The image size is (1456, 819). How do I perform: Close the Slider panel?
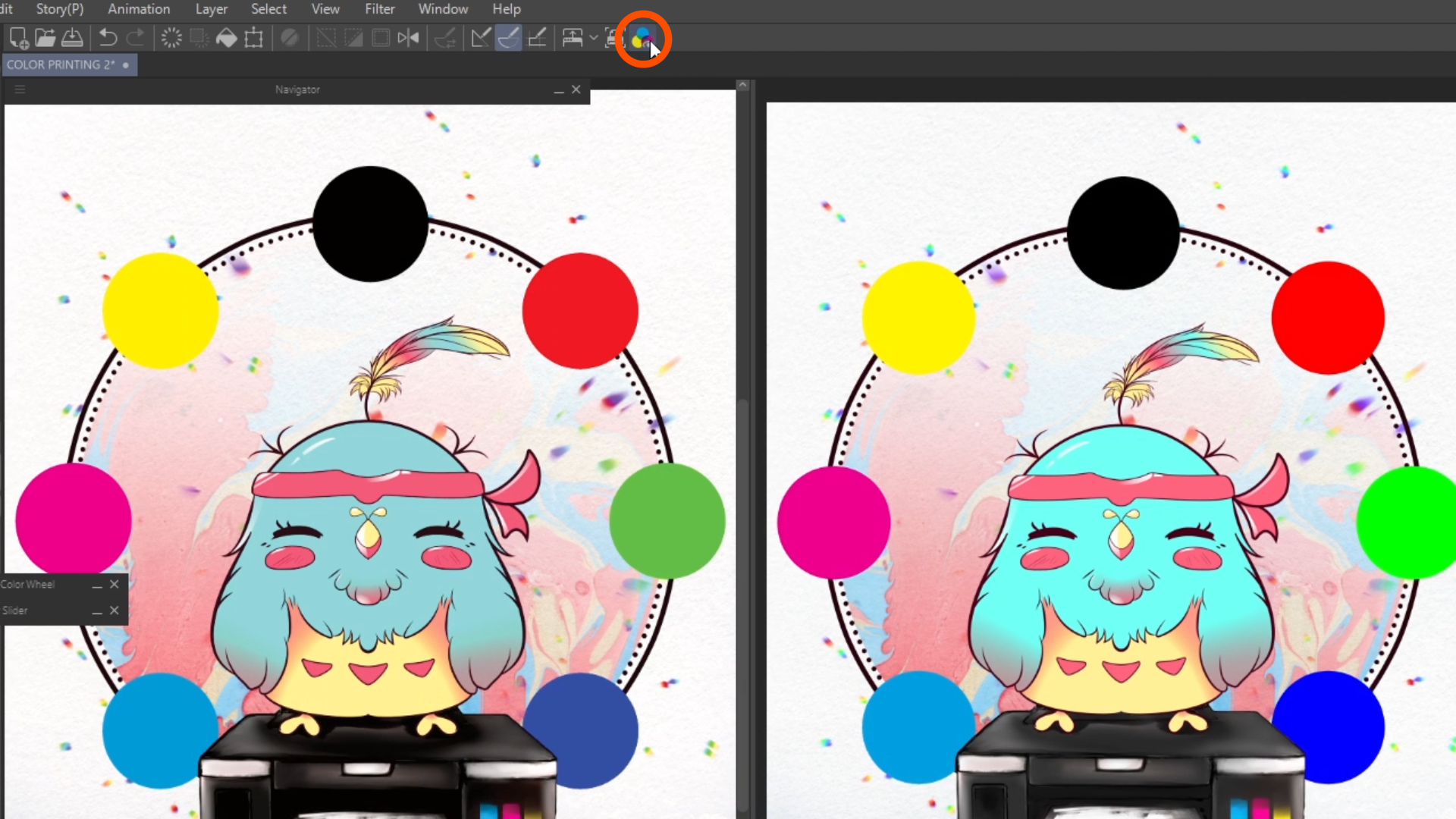pyautogui.click(x=115, y=610)
